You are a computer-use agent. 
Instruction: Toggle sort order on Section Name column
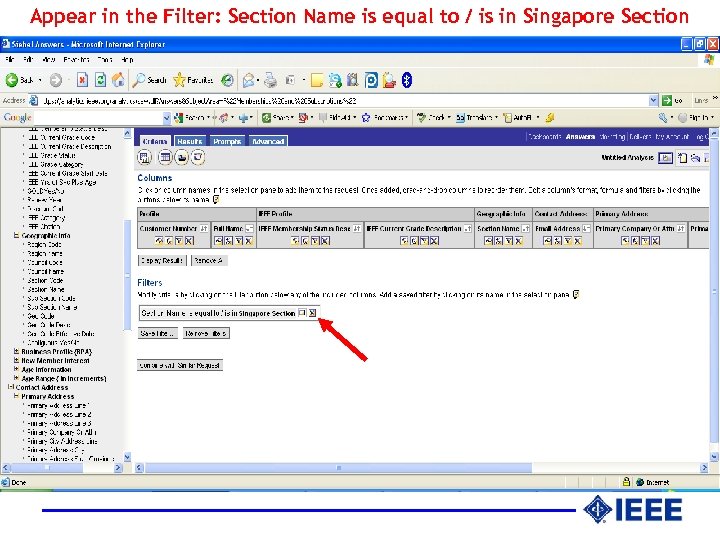(525, 228)
